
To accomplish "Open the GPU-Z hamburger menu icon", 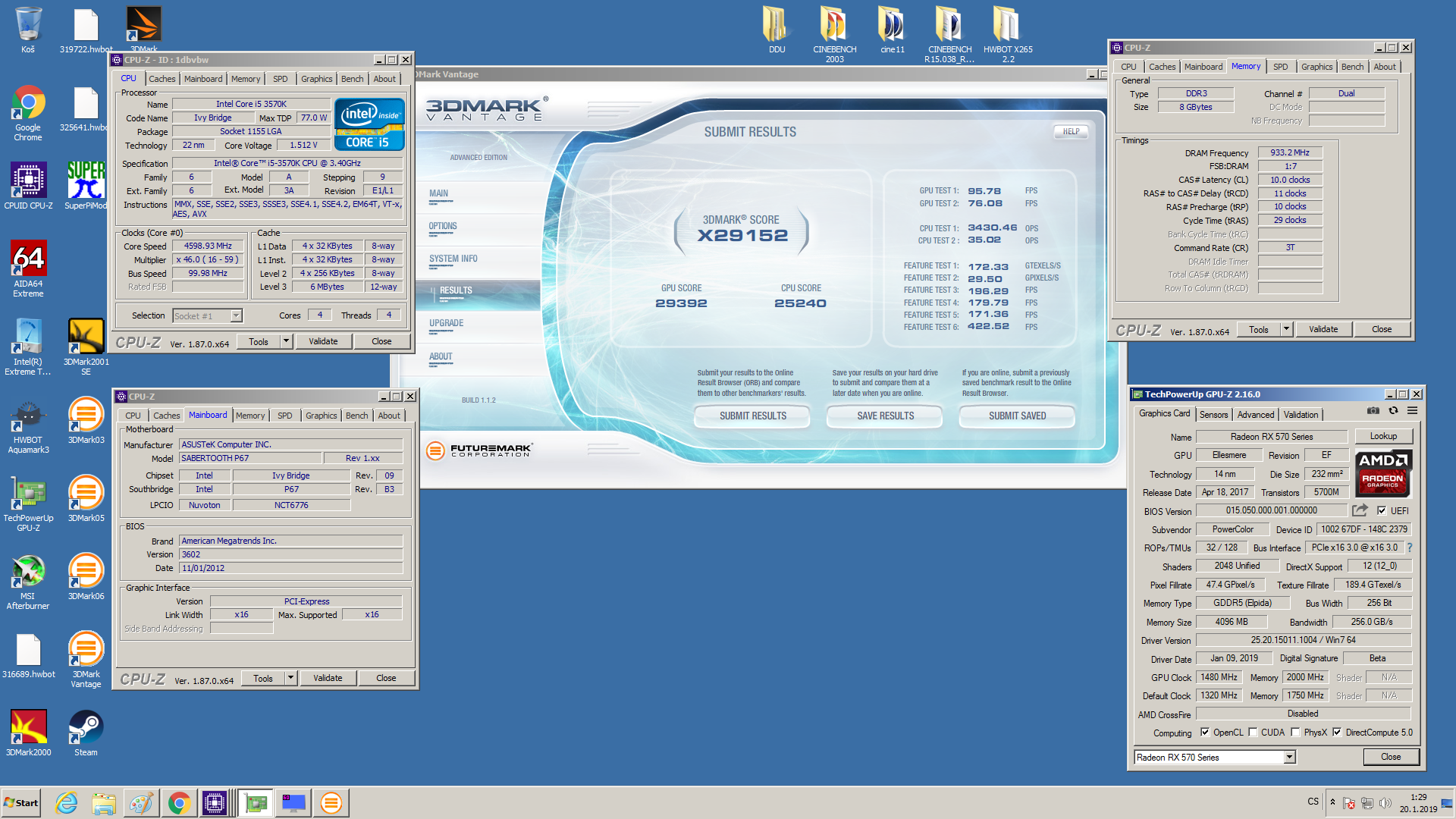I will pos(1412,410).
